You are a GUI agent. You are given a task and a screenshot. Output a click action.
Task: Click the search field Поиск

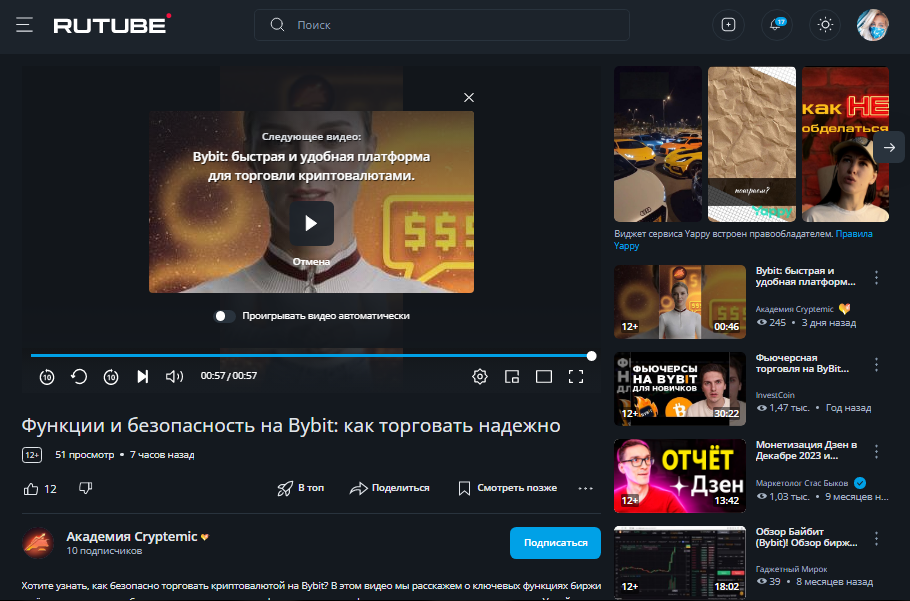tap(442, 25)
